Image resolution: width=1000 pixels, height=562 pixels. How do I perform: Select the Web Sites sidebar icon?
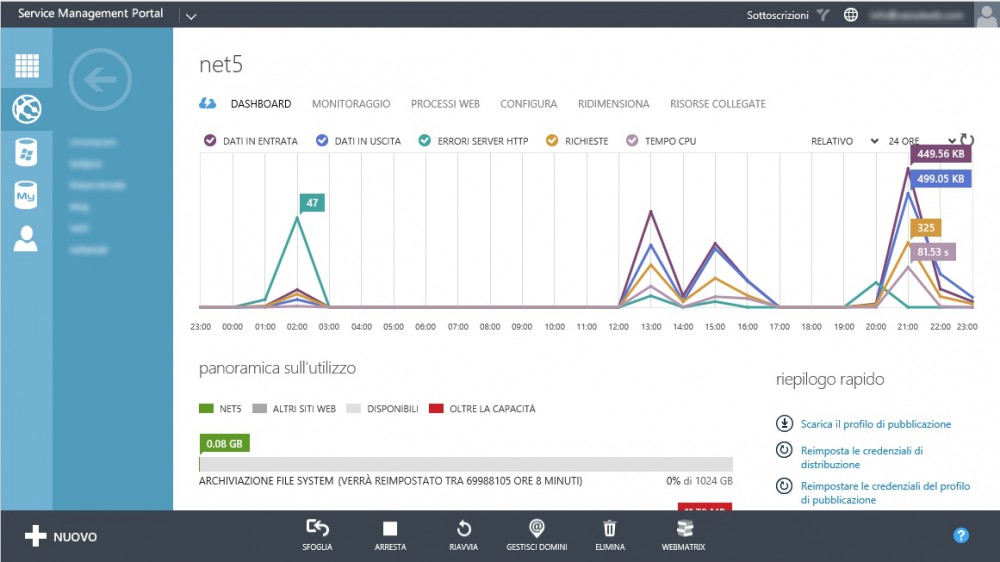tap(27, 109)
